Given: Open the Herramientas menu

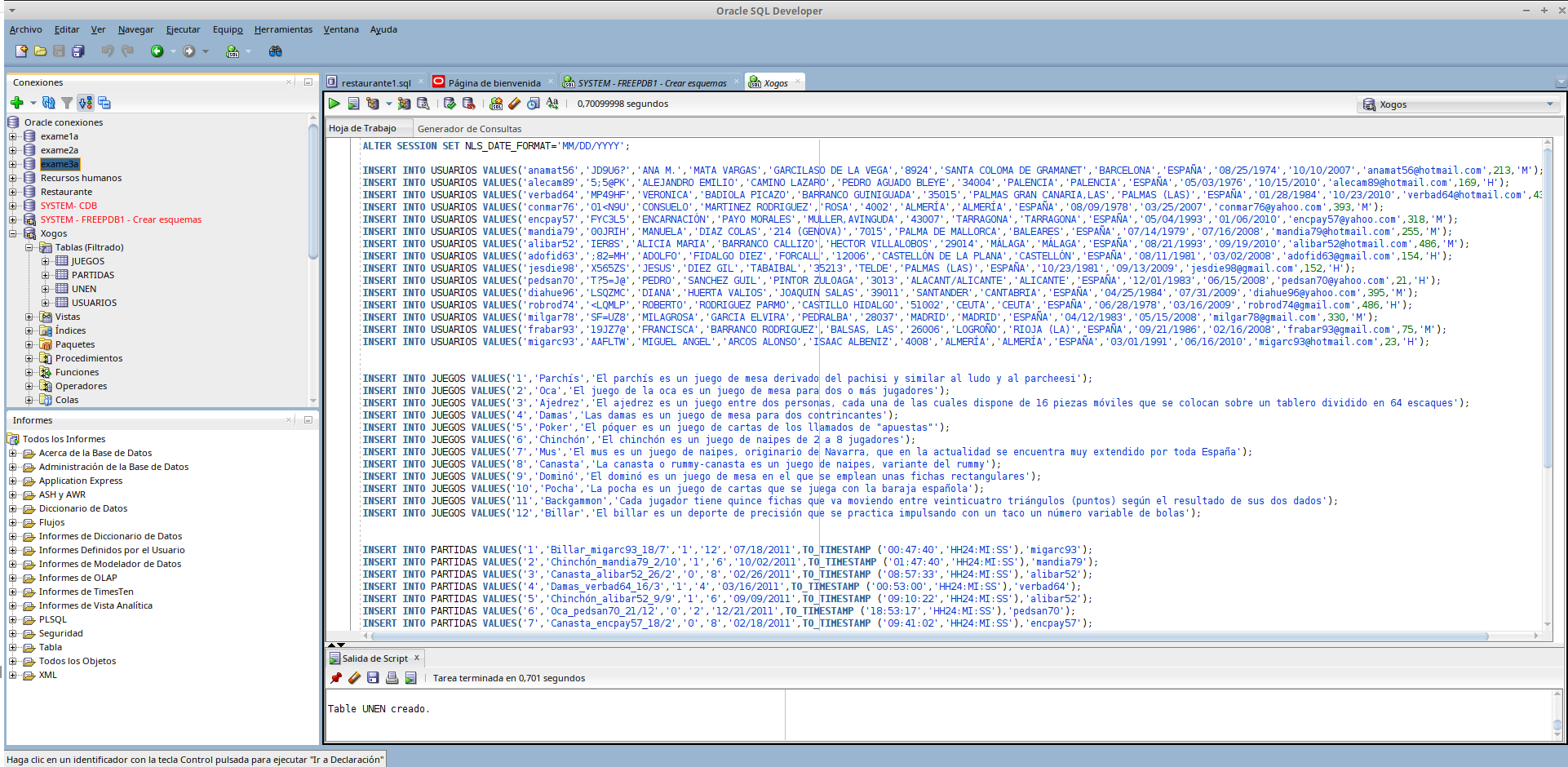Looking at the screenshot, I should coord(282,29).
